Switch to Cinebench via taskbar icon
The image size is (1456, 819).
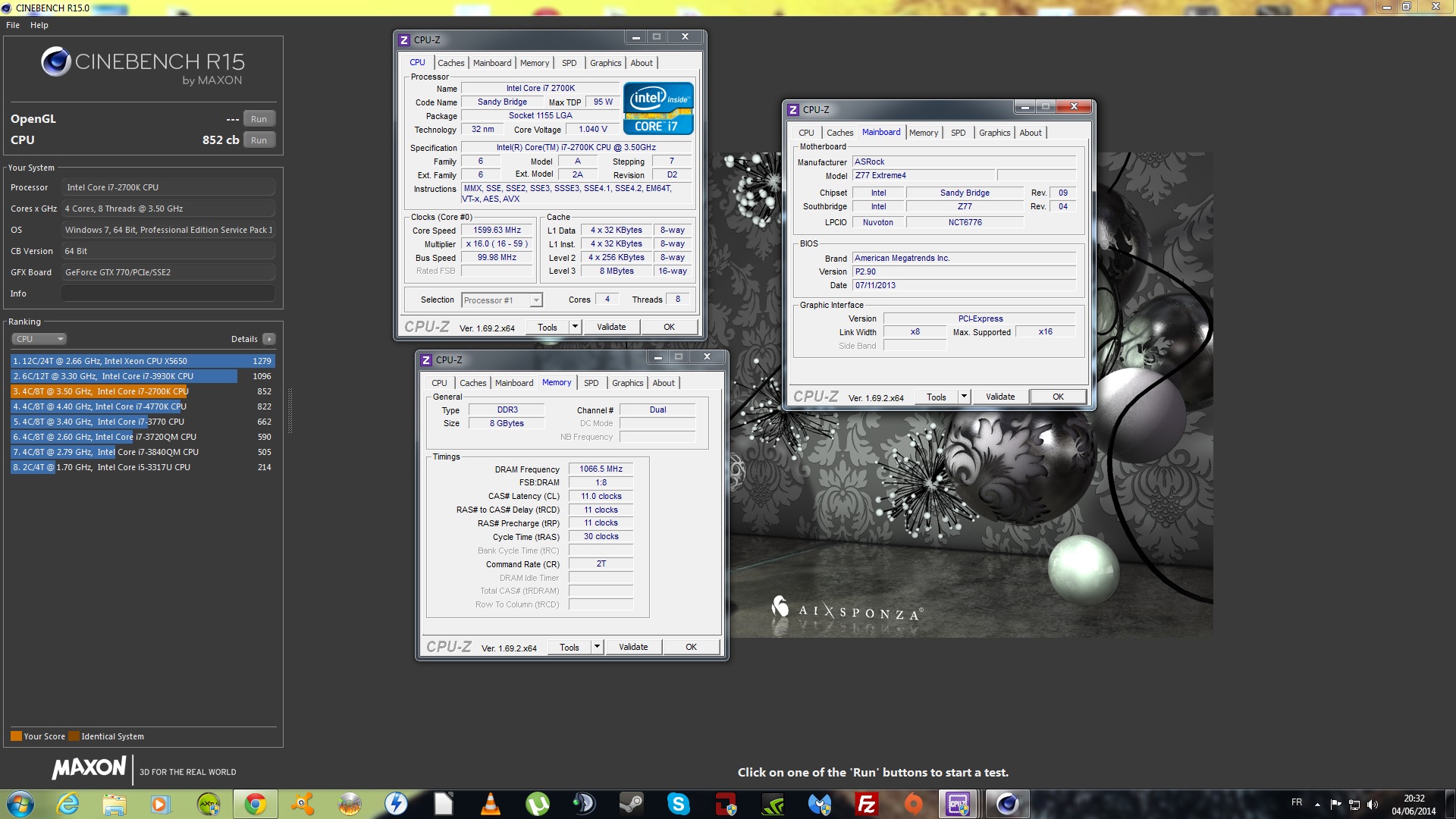pyautogui.click(x=1007, y=804)
